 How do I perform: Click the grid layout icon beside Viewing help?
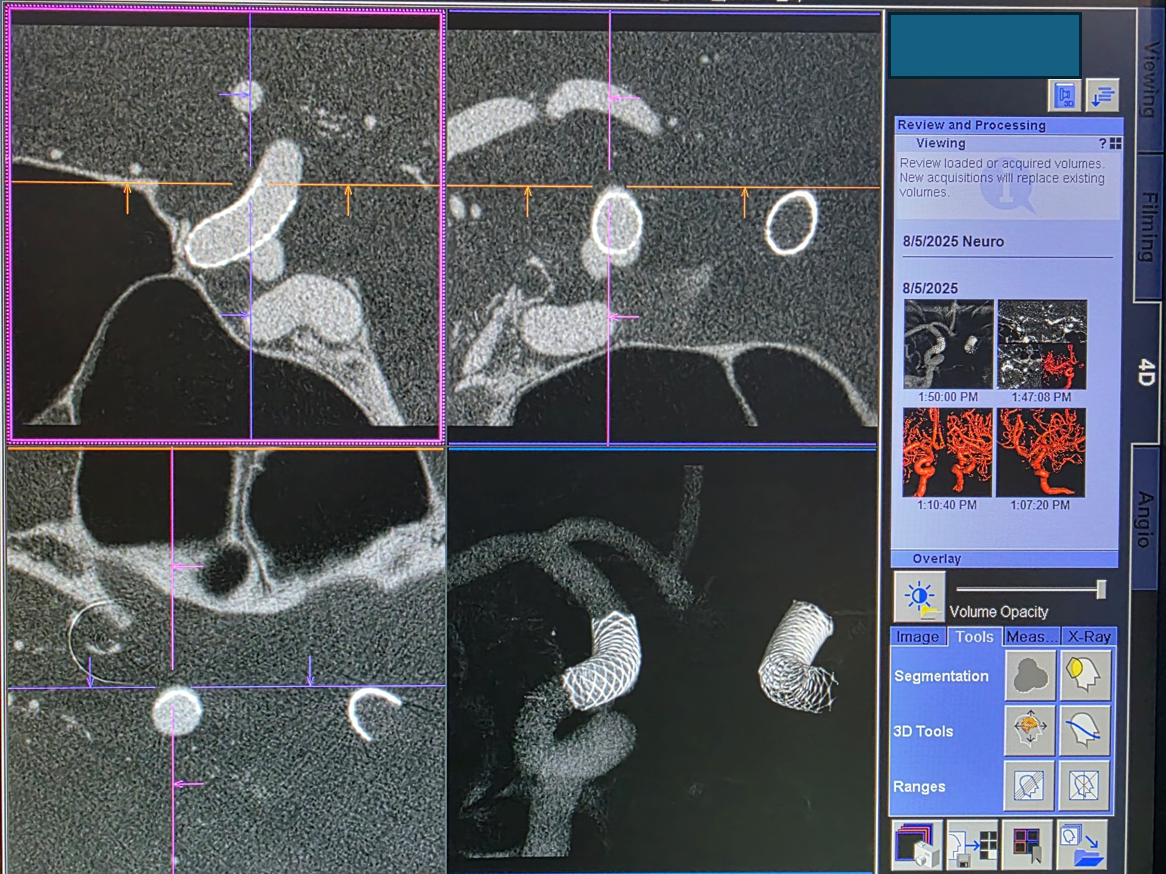(x=1115, y=144)
